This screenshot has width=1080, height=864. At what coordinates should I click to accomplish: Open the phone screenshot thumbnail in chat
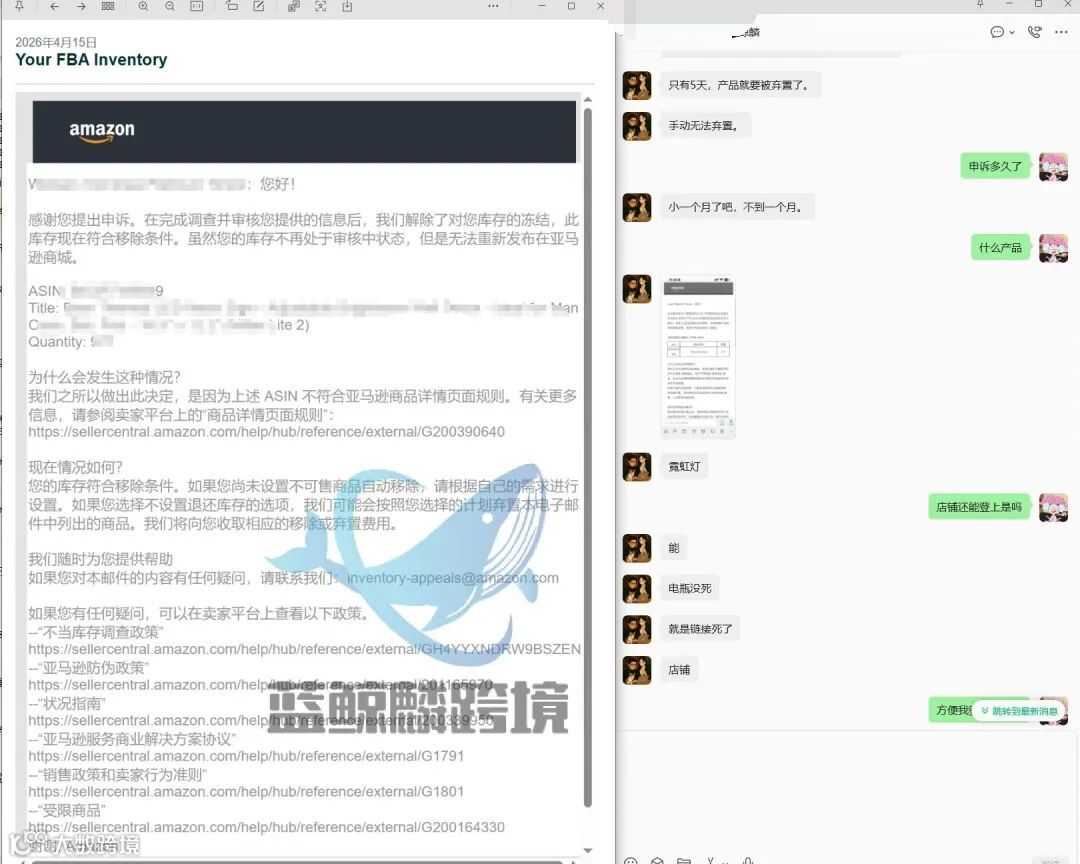(698, 357)
